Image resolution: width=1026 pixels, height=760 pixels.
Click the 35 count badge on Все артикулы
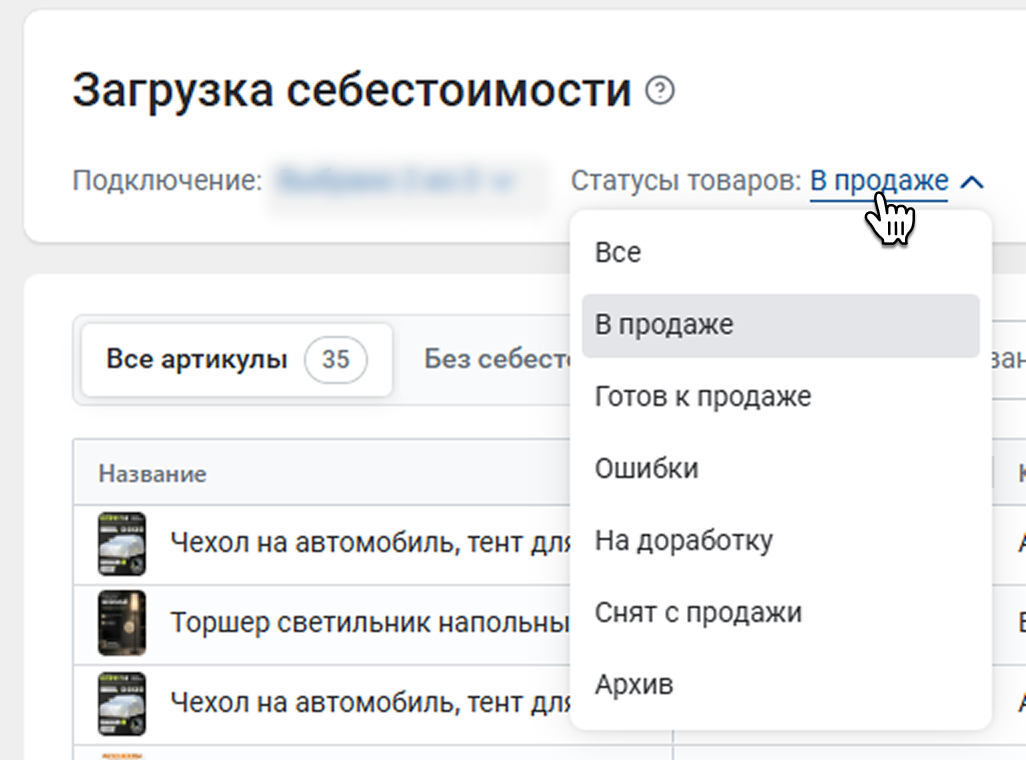[x=336, y=359]
